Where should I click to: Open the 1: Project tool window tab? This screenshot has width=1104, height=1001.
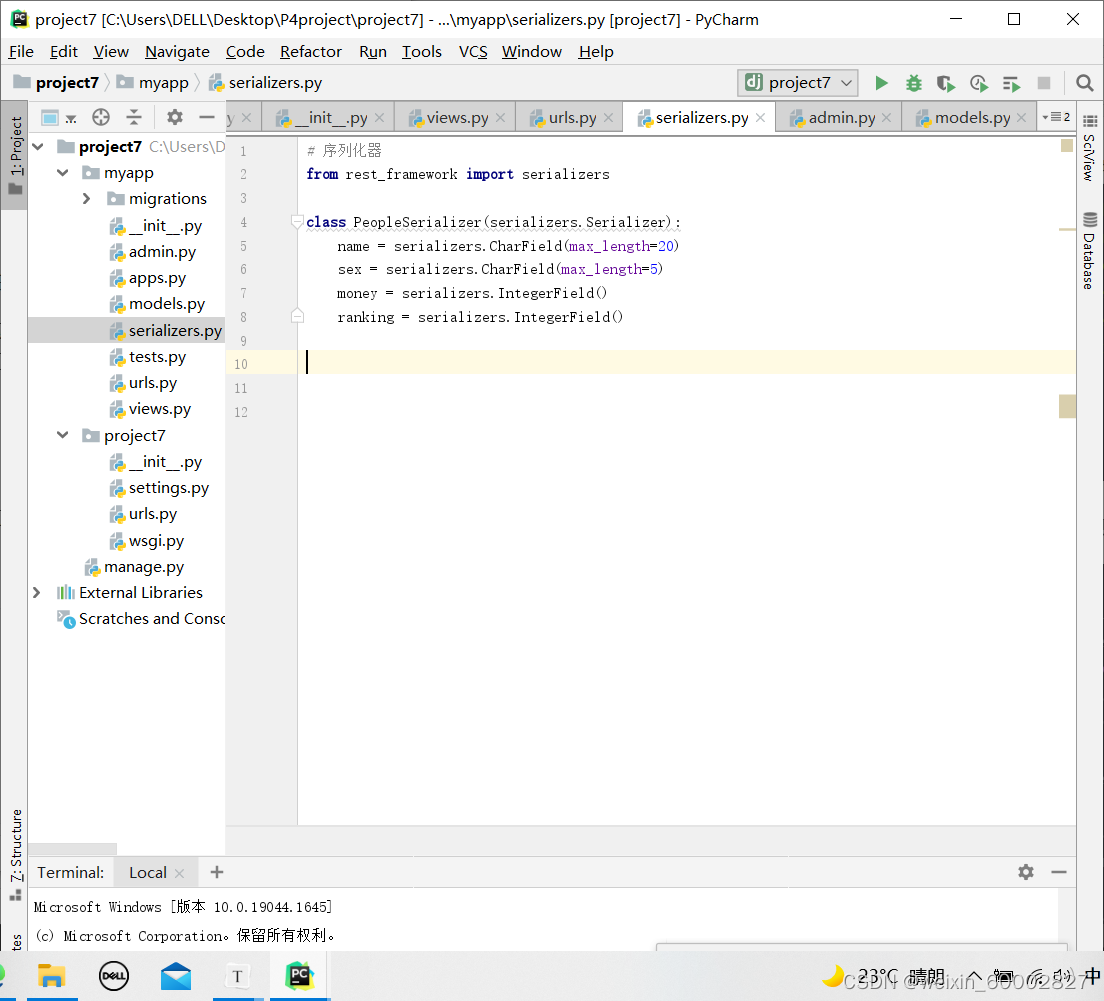pos(15,156)
